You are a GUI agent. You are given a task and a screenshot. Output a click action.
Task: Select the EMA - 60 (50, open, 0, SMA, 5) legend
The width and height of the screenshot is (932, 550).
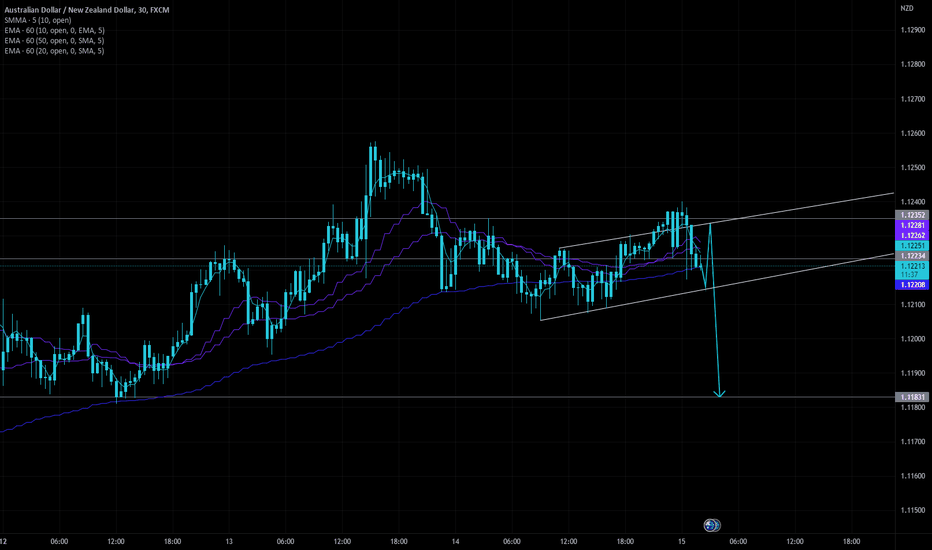point(54,40)
